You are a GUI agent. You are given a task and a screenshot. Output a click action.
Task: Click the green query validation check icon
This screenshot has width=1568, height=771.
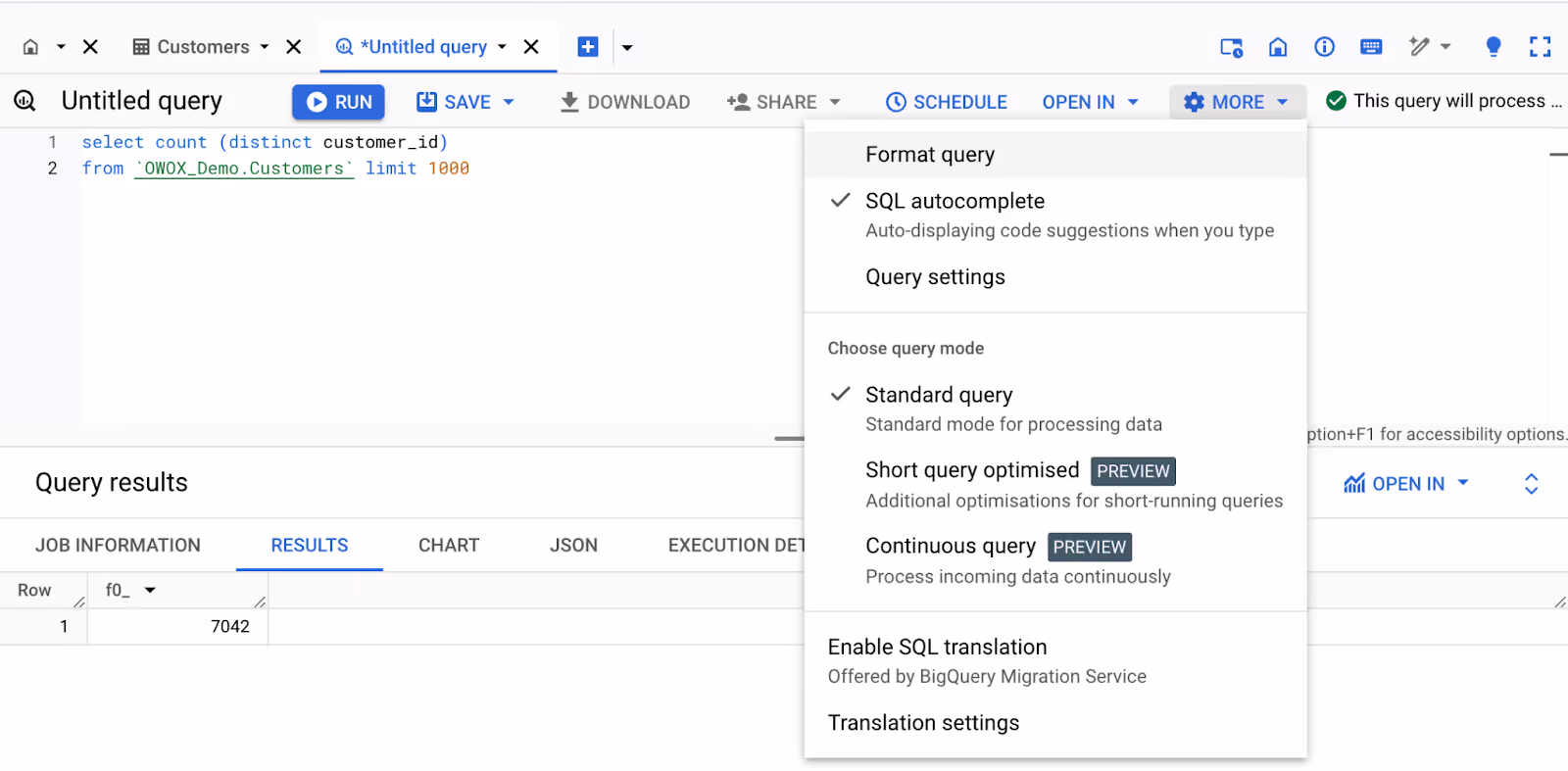click(1336, 101)
